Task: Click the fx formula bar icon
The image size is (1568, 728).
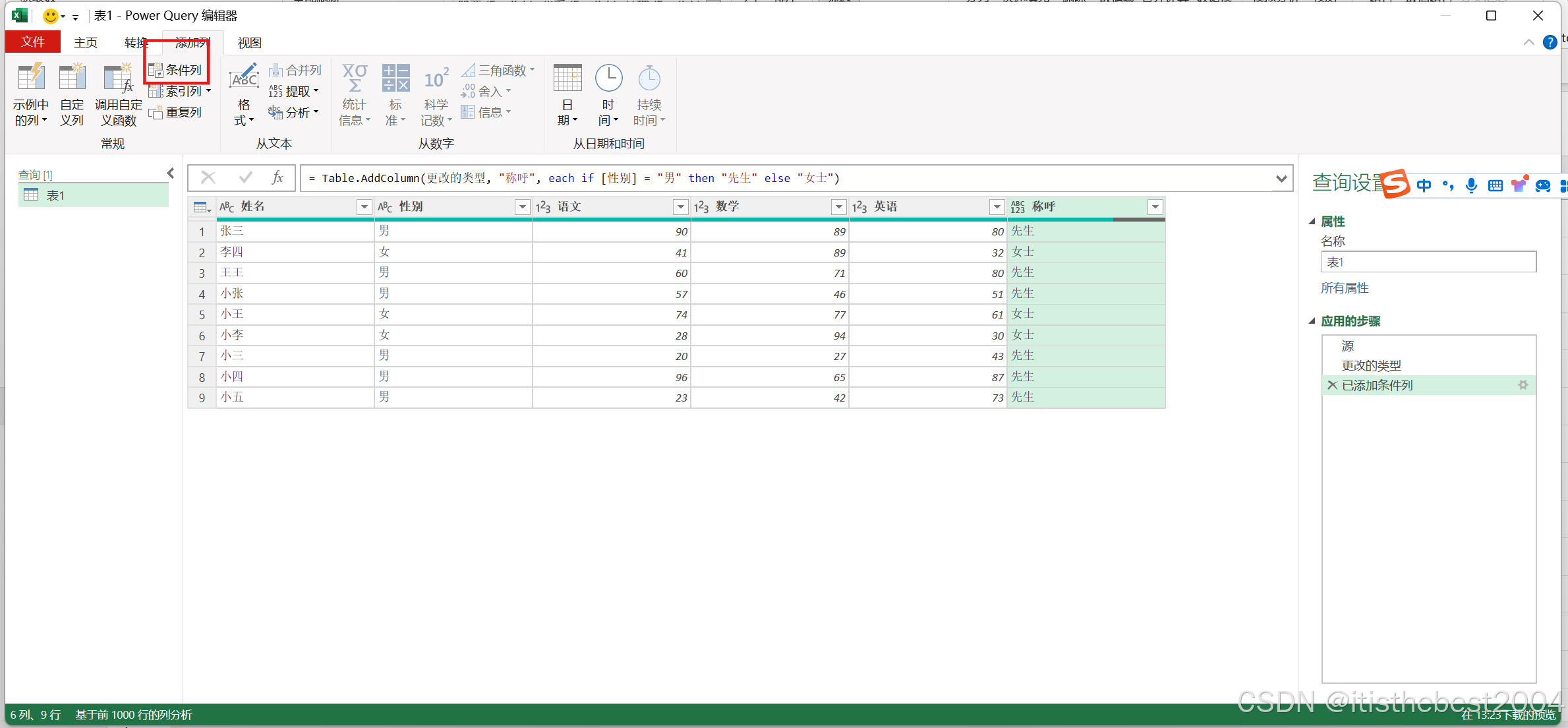Action: tap(277, 177)
